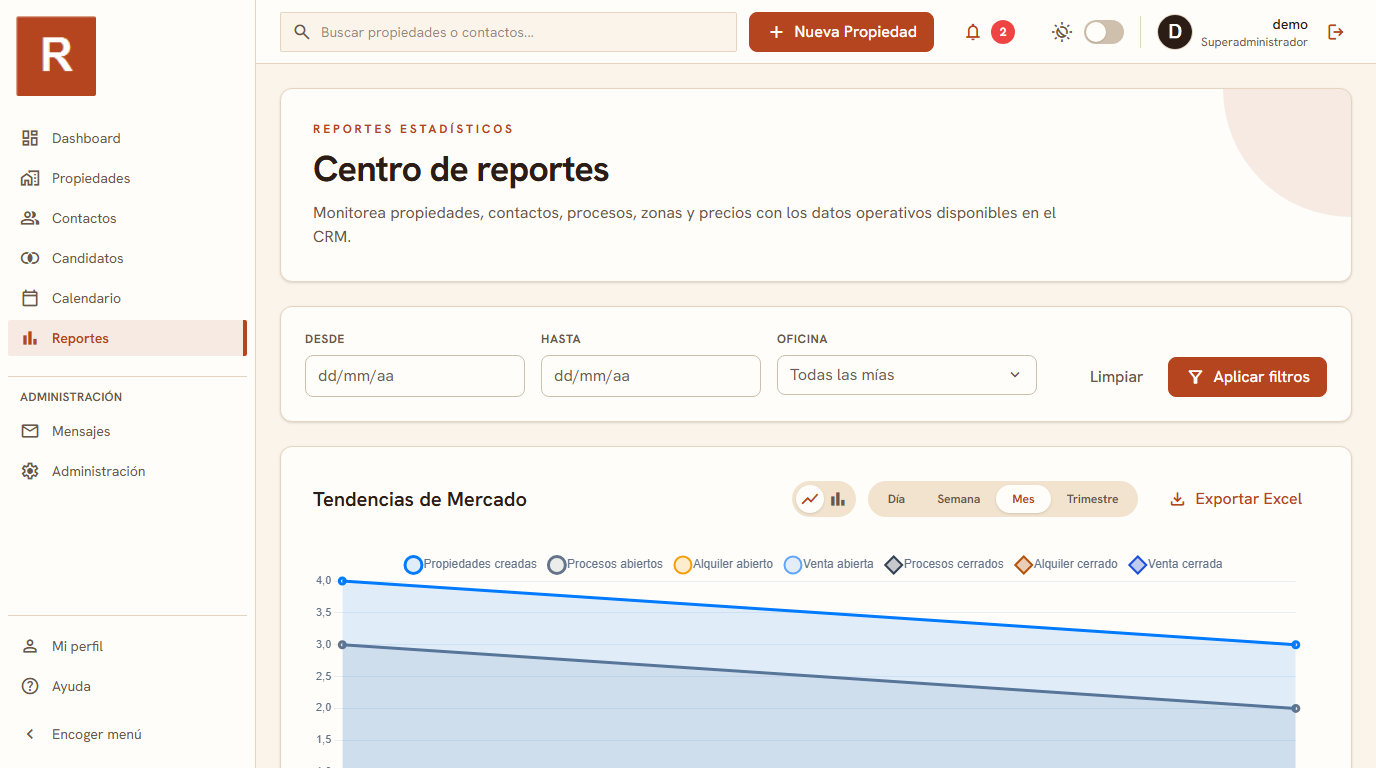Open the Ayuda help page

(x=127, y=686)
